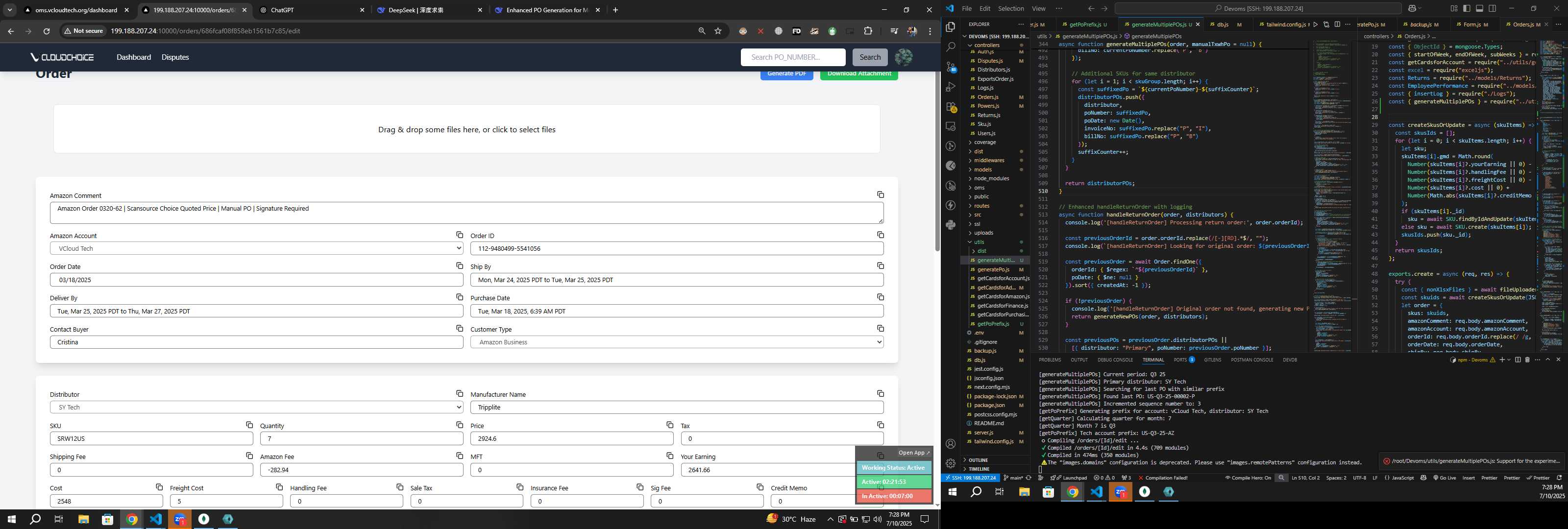This screenshot has width=1568, height=529.
Task: Split the editor right in VS Code
Action: (1337, 24)
